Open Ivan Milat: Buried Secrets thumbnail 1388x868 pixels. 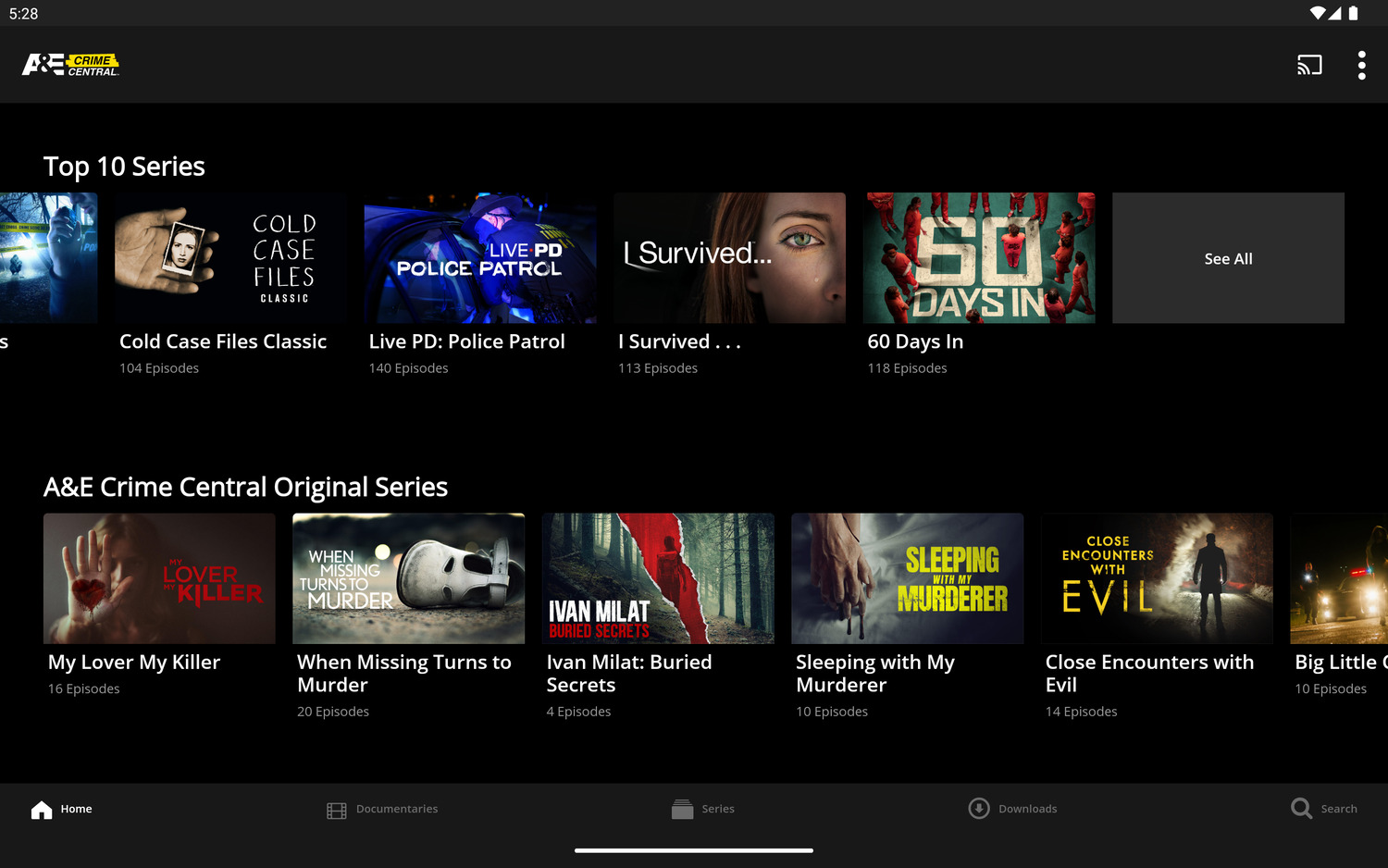pos(658,578)
